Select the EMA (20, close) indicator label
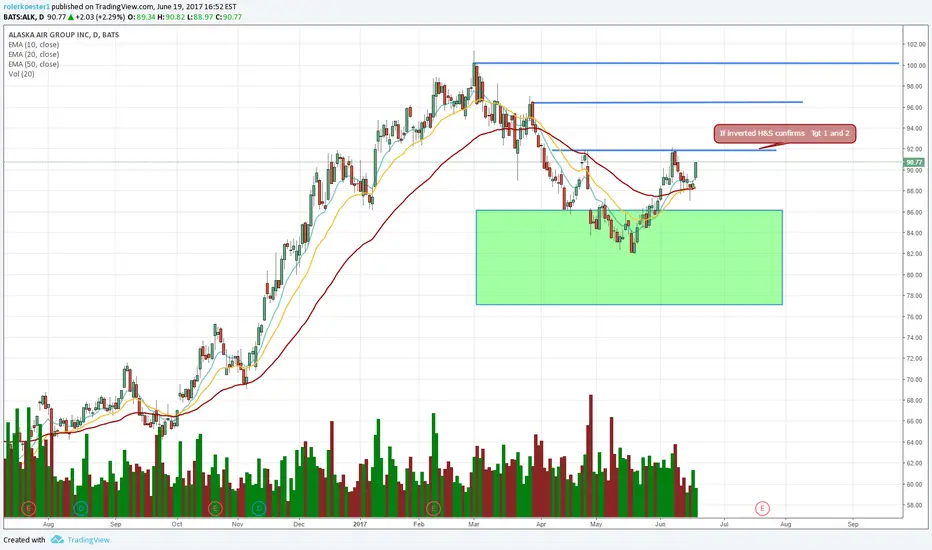This screenshot has width=932, height=550. (x=33, y=54)
